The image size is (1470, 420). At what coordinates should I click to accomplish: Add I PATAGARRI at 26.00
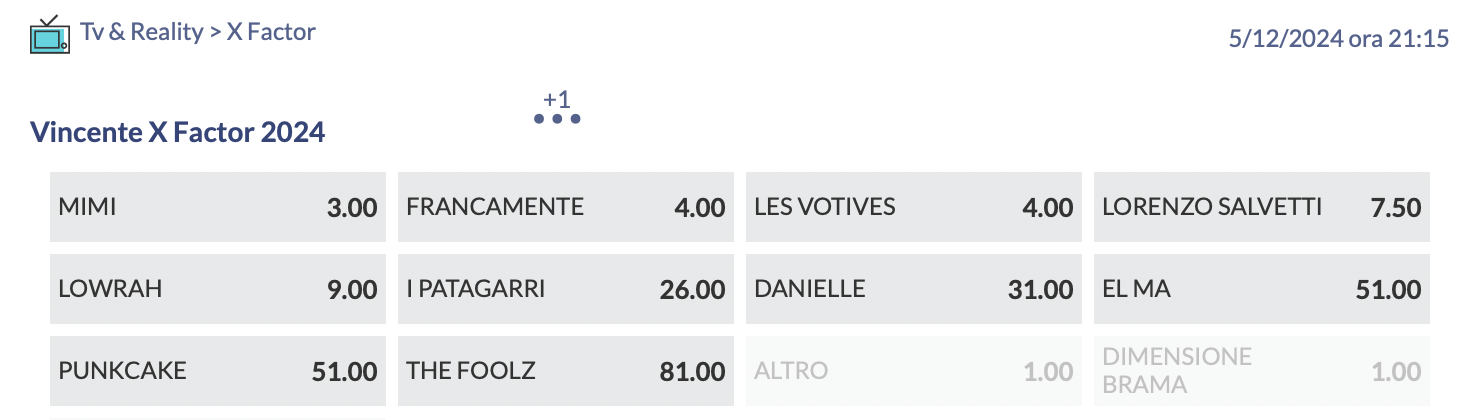pyautogui.click(x=566, y=289)
